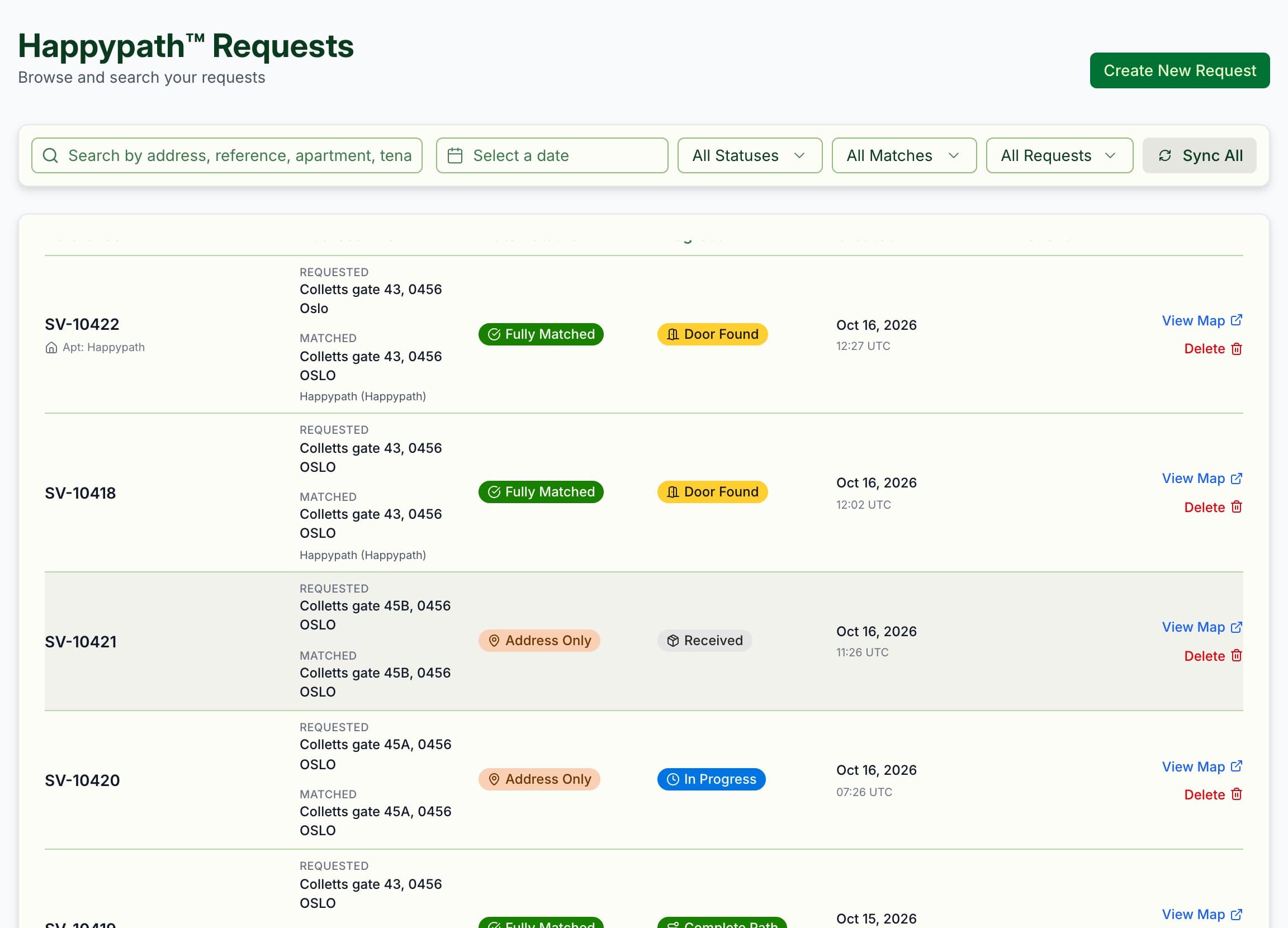Open the All Statuses dropdown

pos(750,155)
